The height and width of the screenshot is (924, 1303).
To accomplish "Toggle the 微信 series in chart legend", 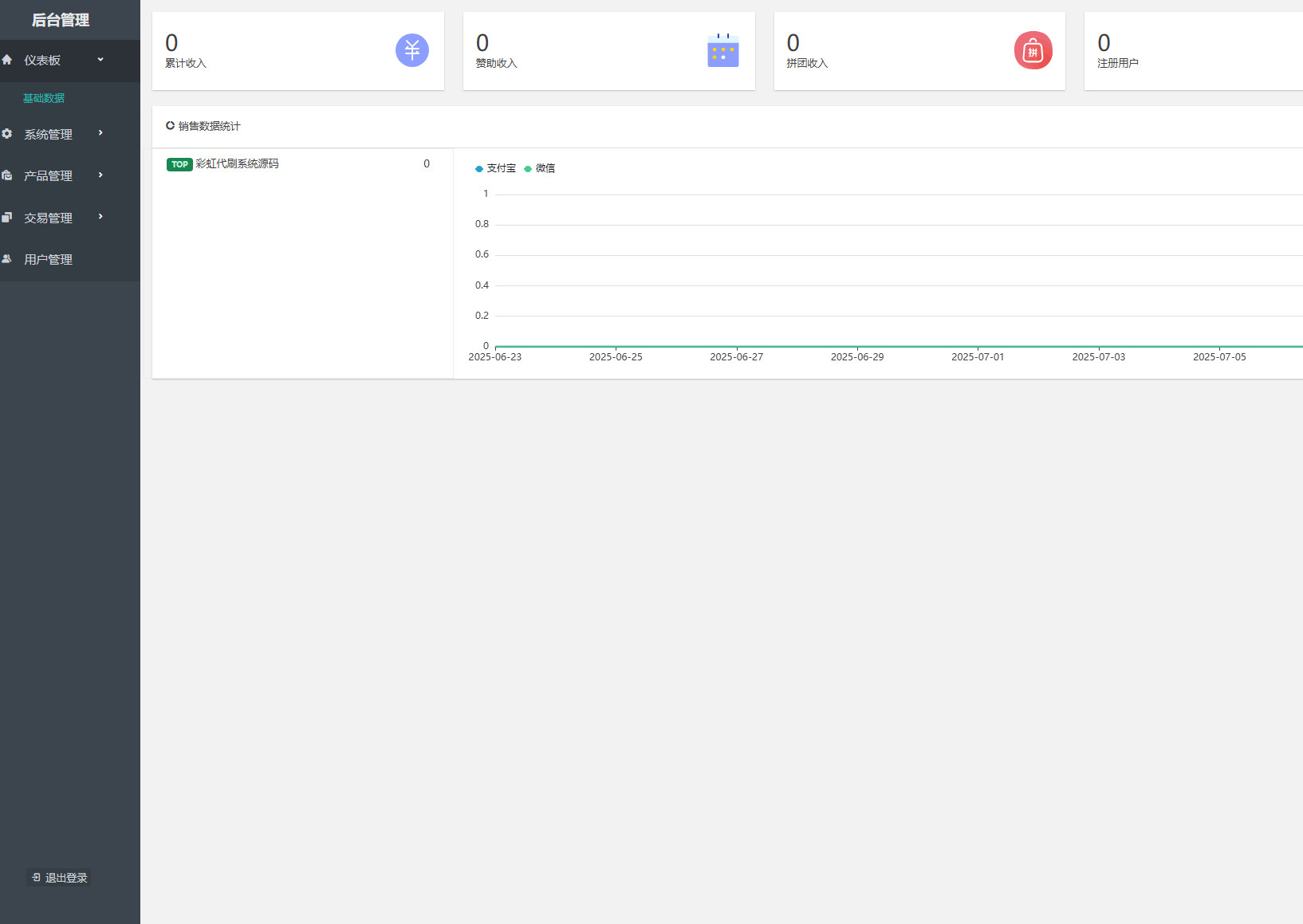I will click(540, 168).
